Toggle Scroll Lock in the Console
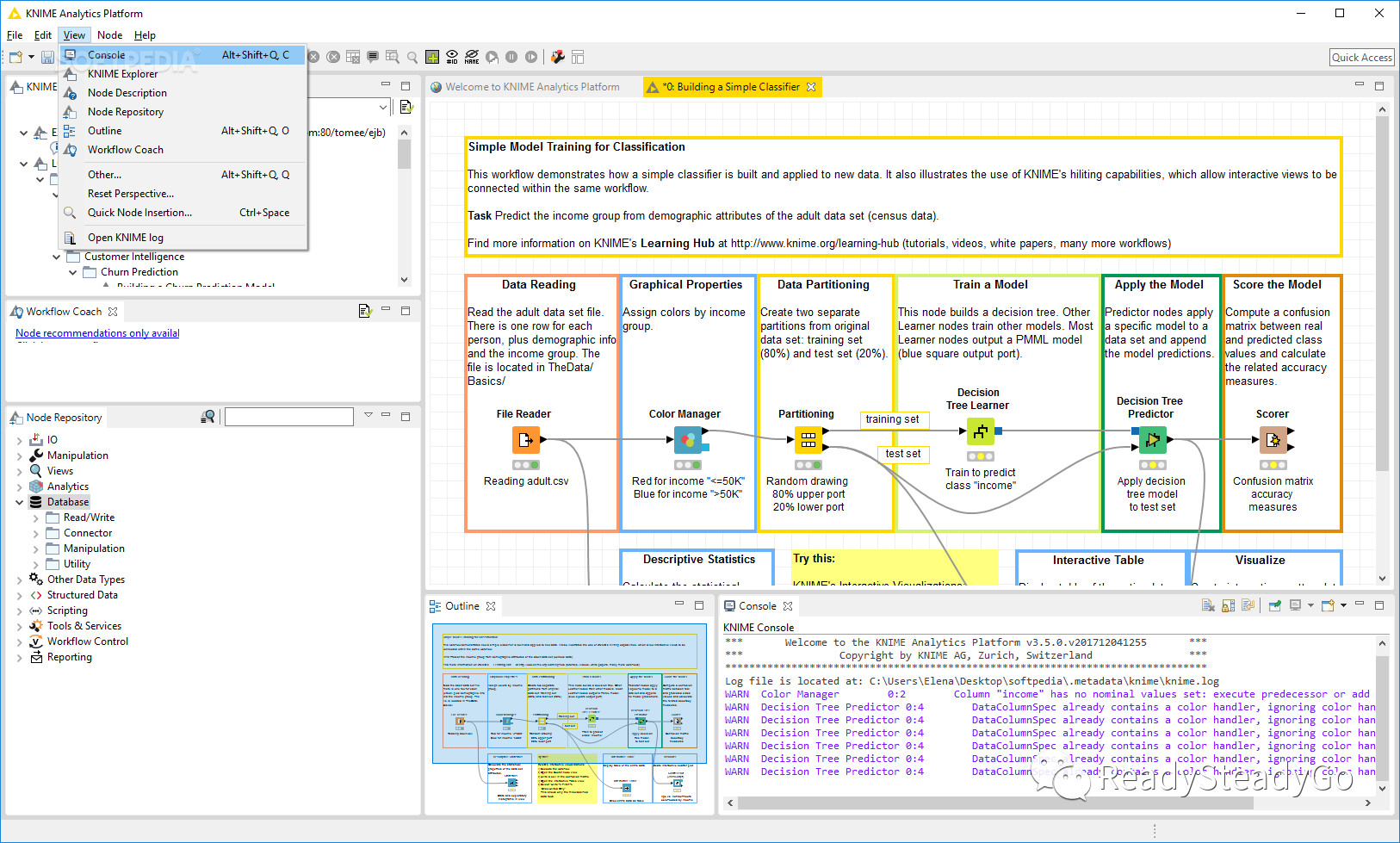The width and height of the screenshot is (1400, 843). coord(1228,605)
